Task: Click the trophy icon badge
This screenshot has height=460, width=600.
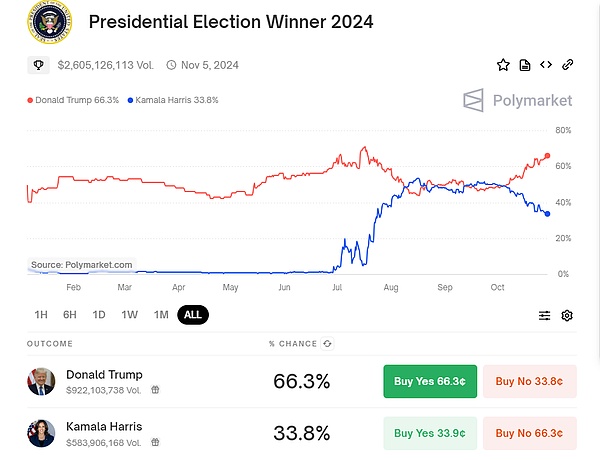Action: [x=39, y=65]
